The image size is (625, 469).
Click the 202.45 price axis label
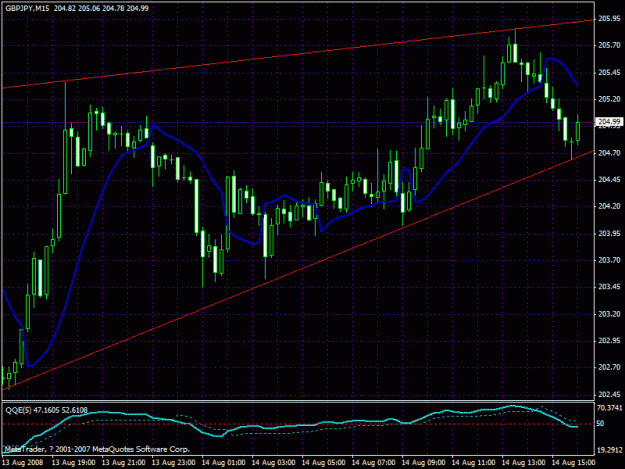pyautogui.click(x=609, y=394)
